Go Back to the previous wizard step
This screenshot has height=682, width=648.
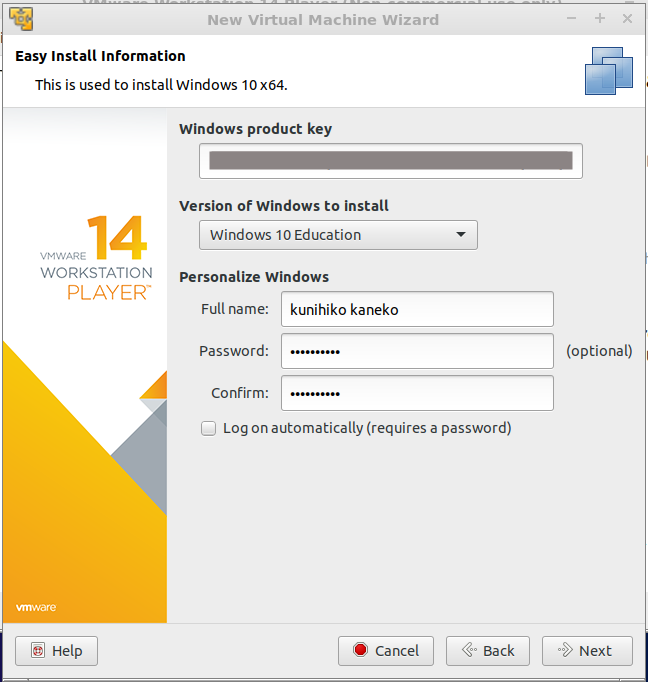click(488, 651)
